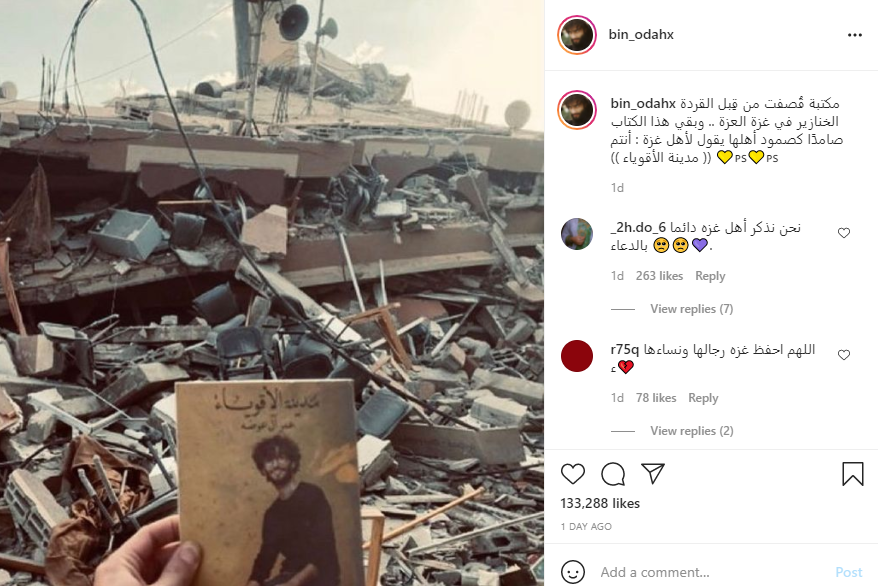Share post via paper plane icon
Screen dimensions: 878x586
[x=653, y=474]
